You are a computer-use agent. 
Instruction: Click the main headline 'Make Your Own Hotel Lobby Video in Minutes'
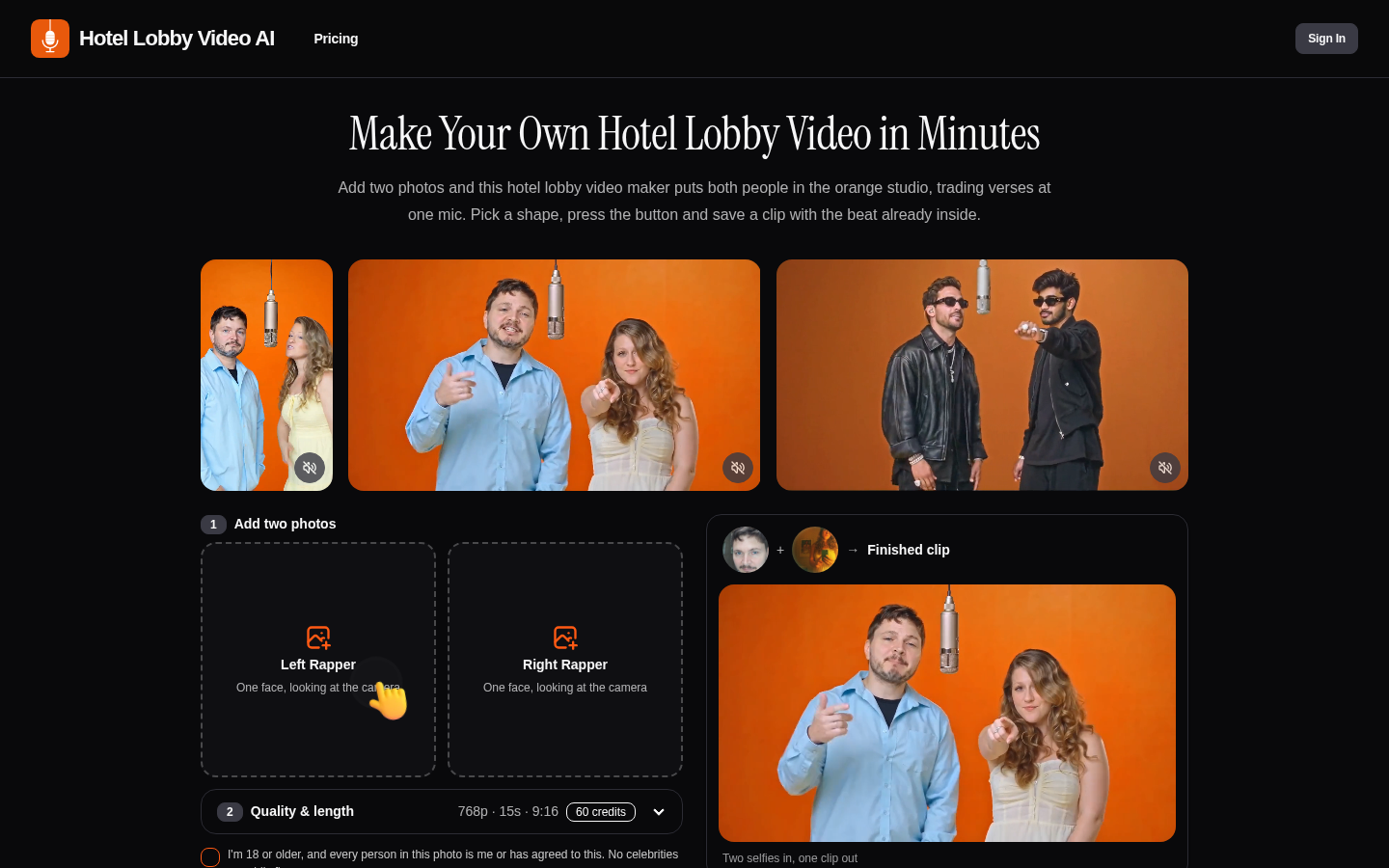tap(694, 133)
